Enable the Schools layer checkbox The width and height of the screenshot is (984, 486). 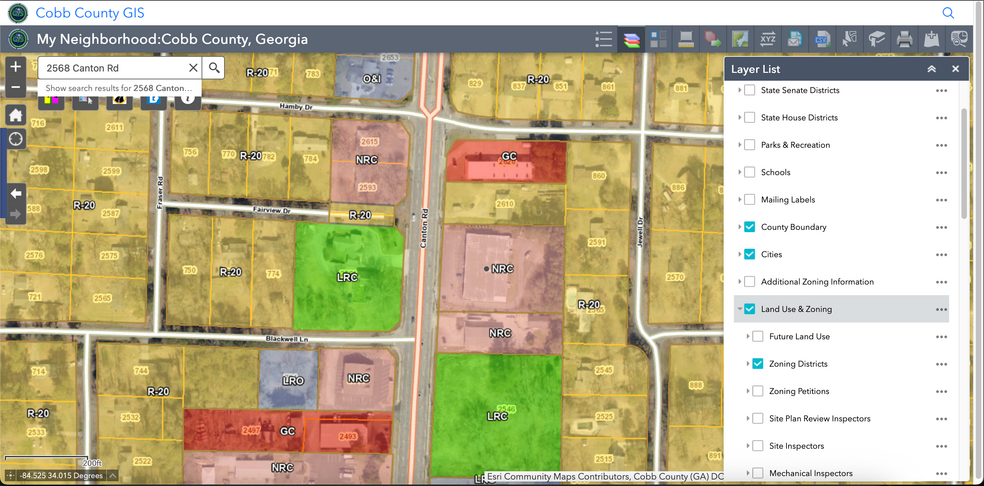pos(749,172)
